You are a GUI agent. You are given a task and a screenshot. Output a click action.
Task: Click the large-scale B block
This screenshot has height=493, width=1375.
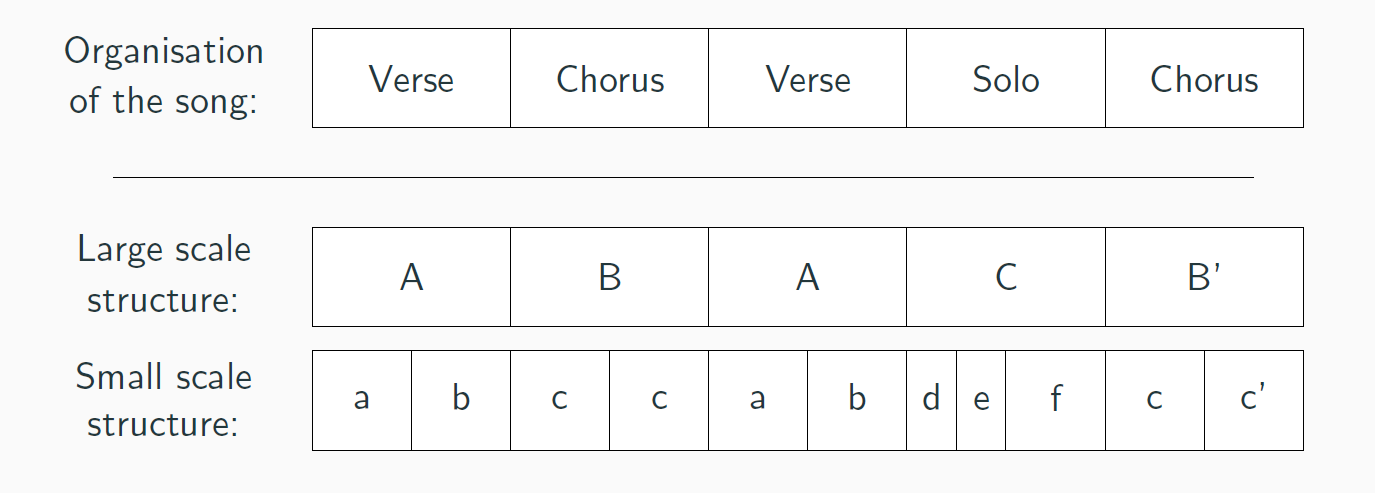tap(610, 277)
